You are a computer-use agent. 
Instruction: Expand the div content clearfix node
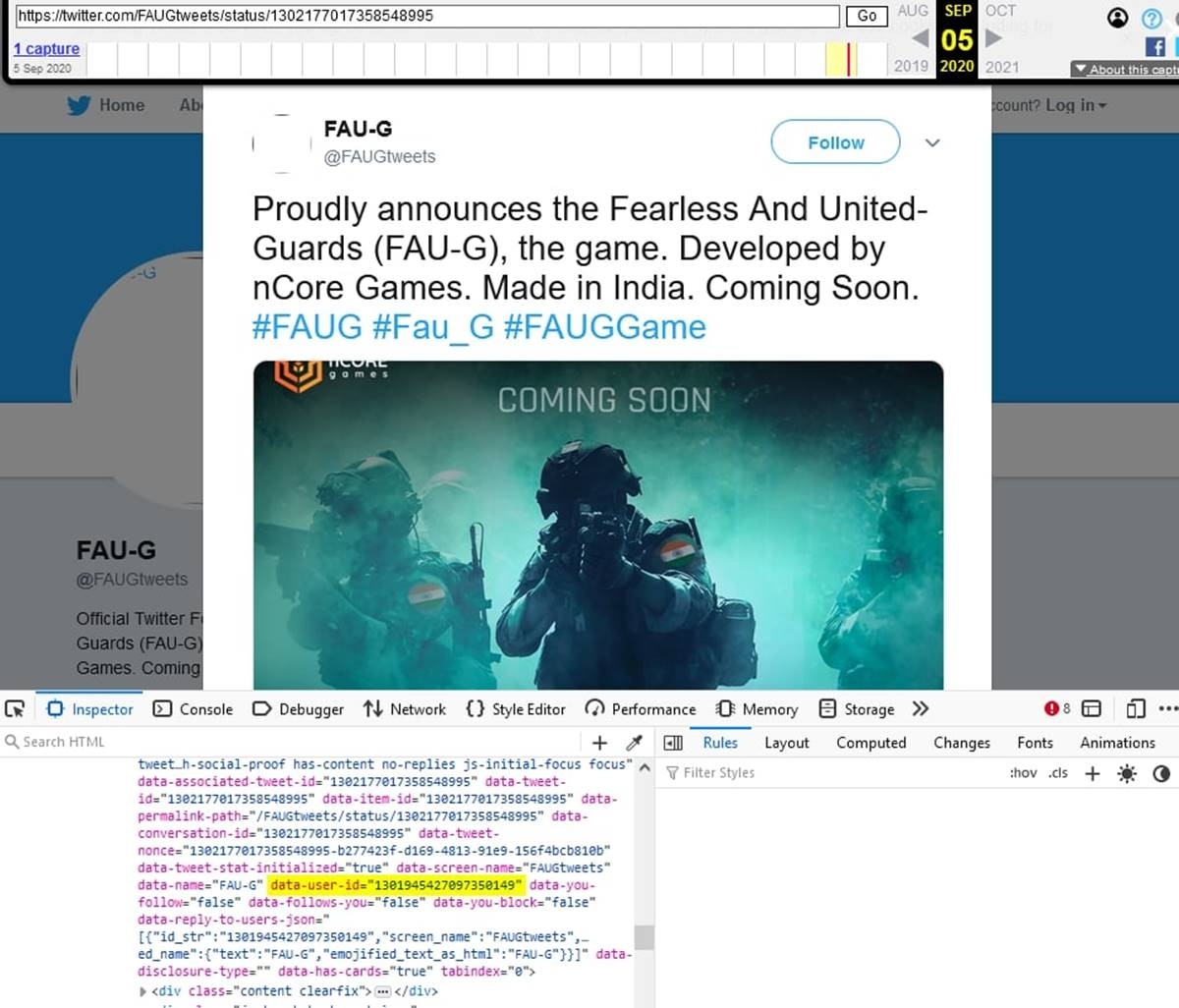[x=143, y=991]
